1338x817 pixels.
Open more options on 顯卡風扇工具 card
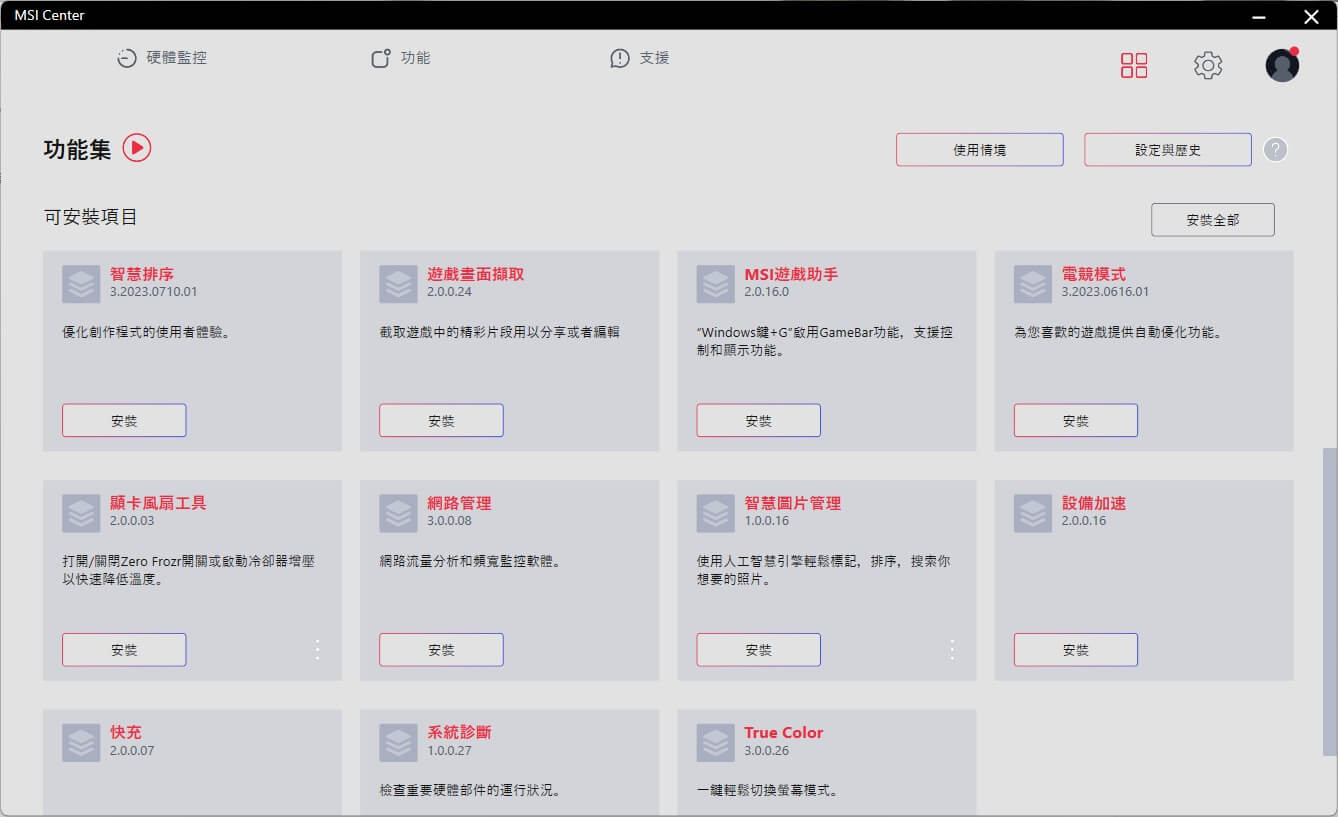pyautogui.click(x=318, y=650)
